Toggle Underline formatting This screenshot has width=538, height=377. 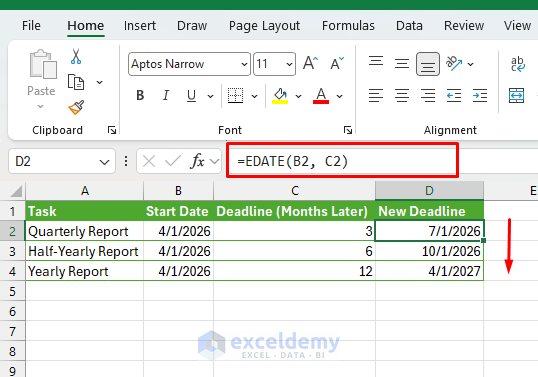191,95
